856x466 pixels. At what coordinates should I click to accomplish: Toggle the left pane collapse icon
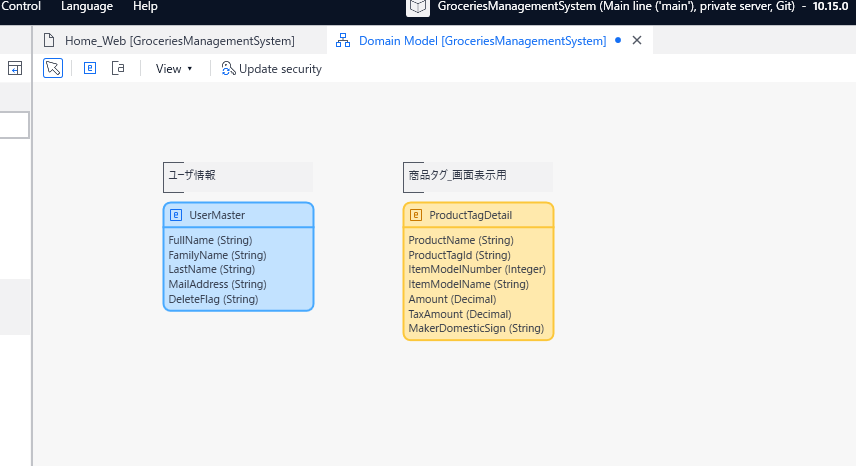(x=15, y=68)
